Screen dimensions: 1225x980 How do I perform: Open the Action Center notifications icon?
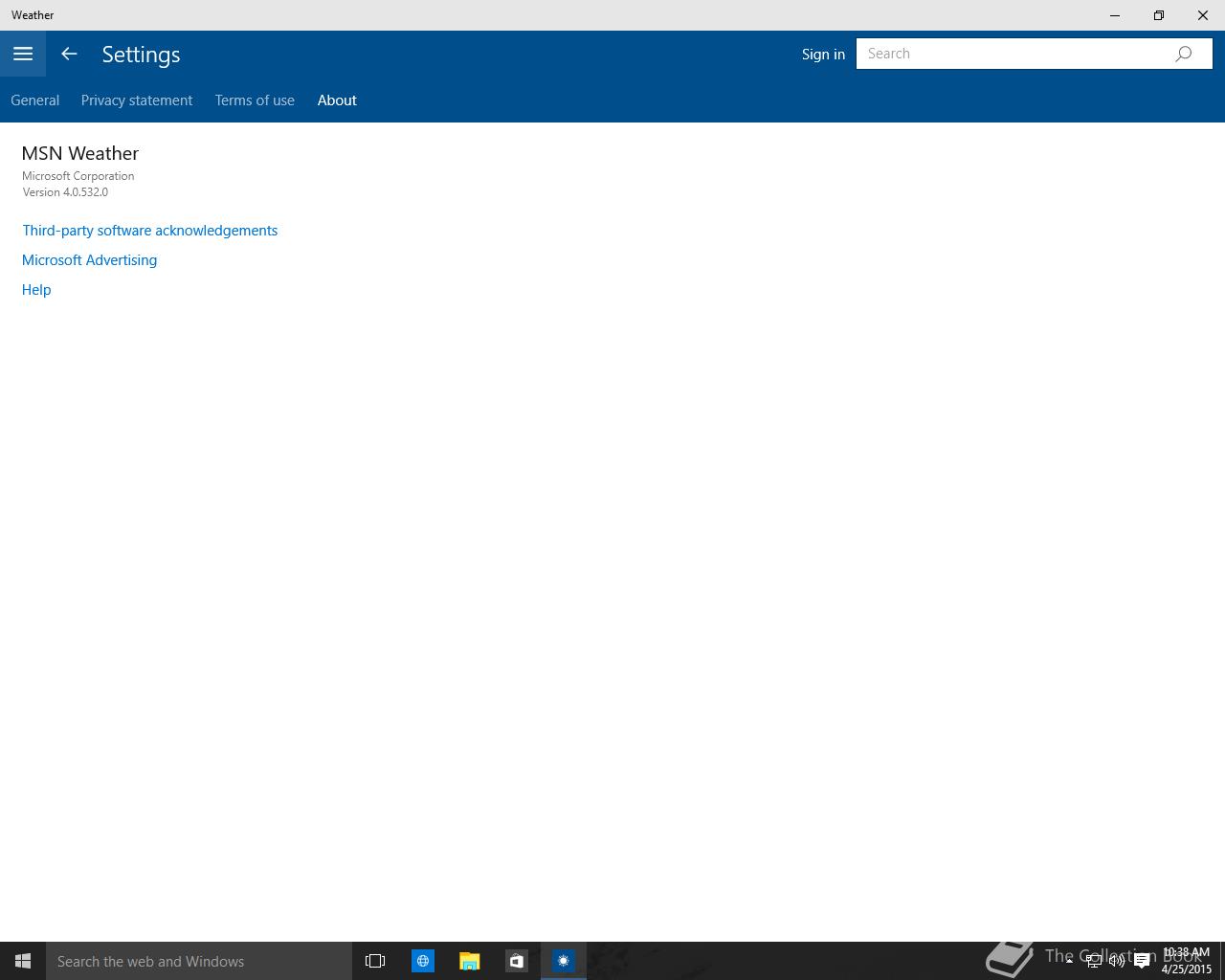1142,961
